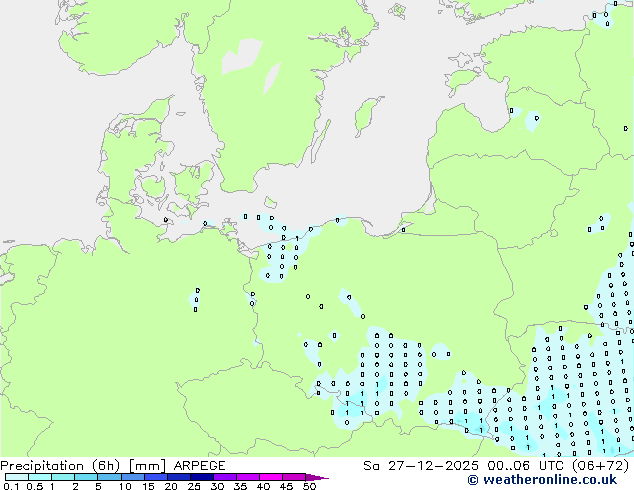Viewport: 634px width, 490px height.
Task: Click the legend swatch between 2 and 5
Action: [86, 477]
